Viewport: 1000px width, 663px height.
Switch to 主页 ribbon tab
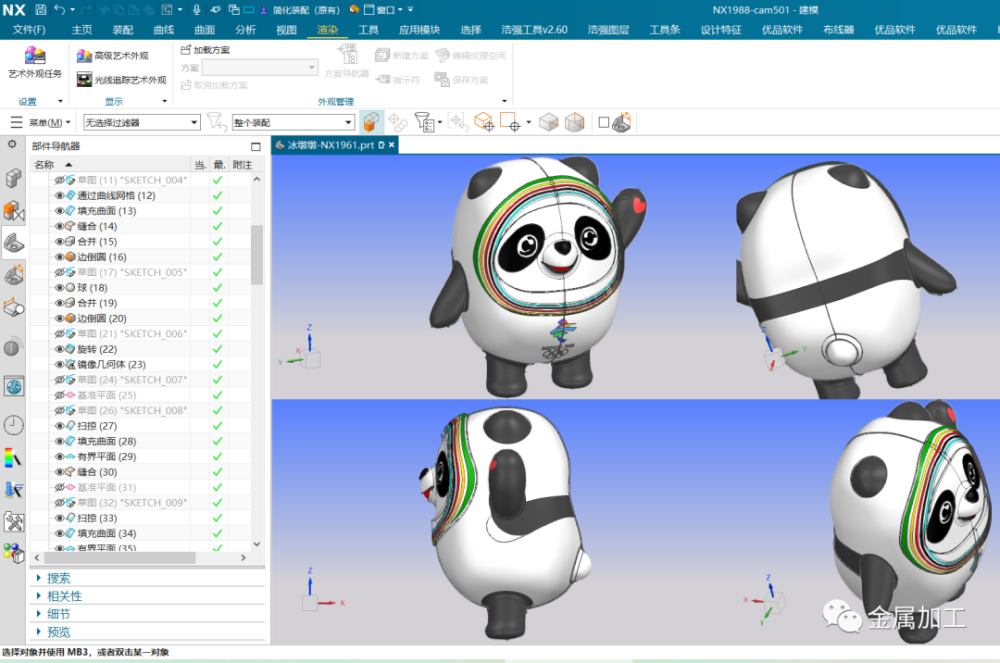(82, 29)
